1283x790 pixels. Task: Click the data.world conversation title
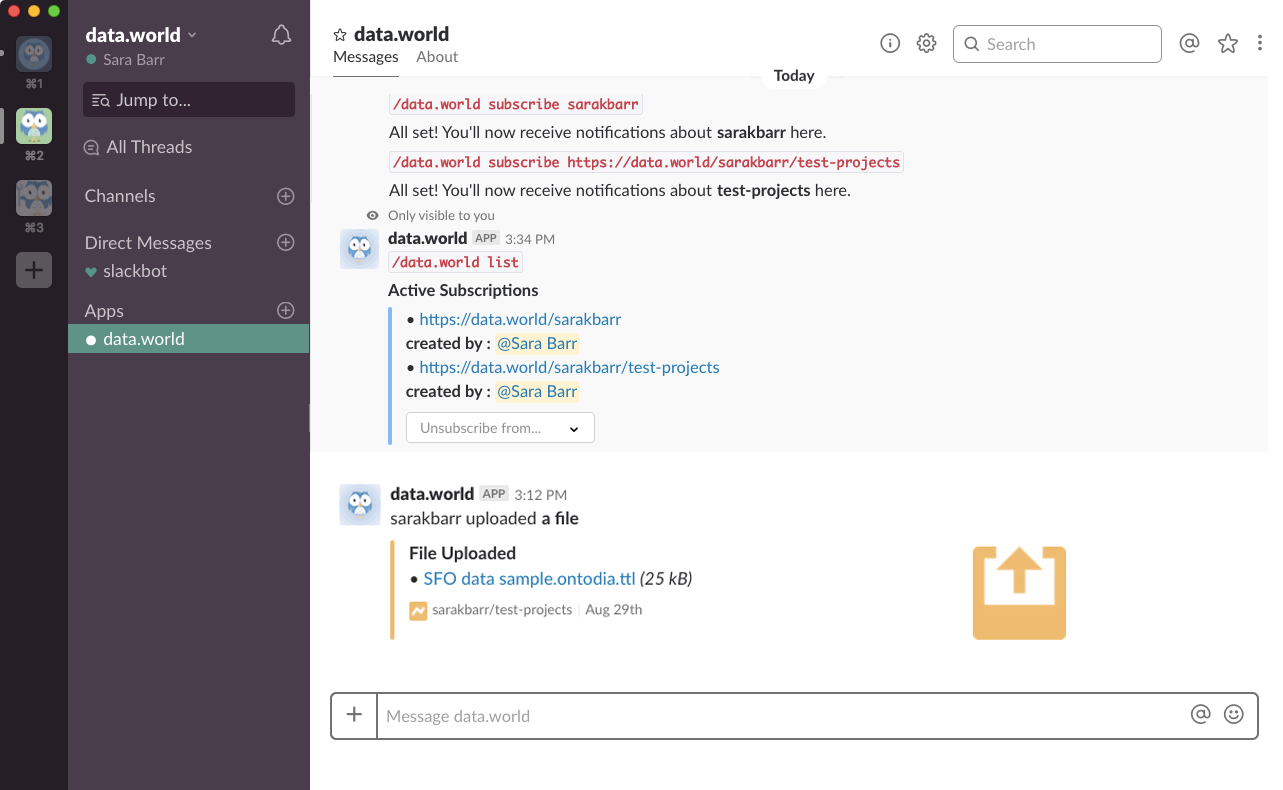pyautogui.click(x=401, y=35)
